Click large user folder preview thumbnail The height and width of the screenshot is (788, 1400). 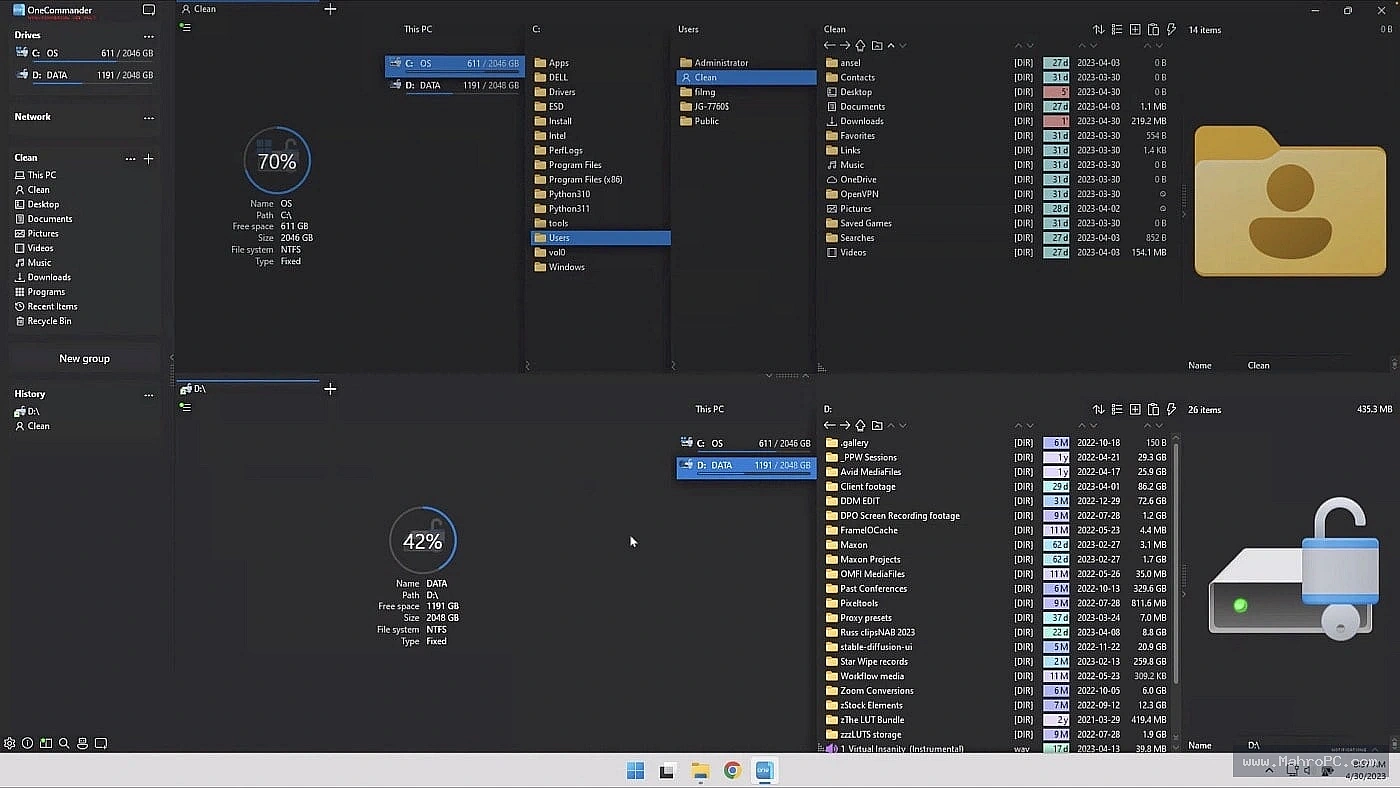1290,200
